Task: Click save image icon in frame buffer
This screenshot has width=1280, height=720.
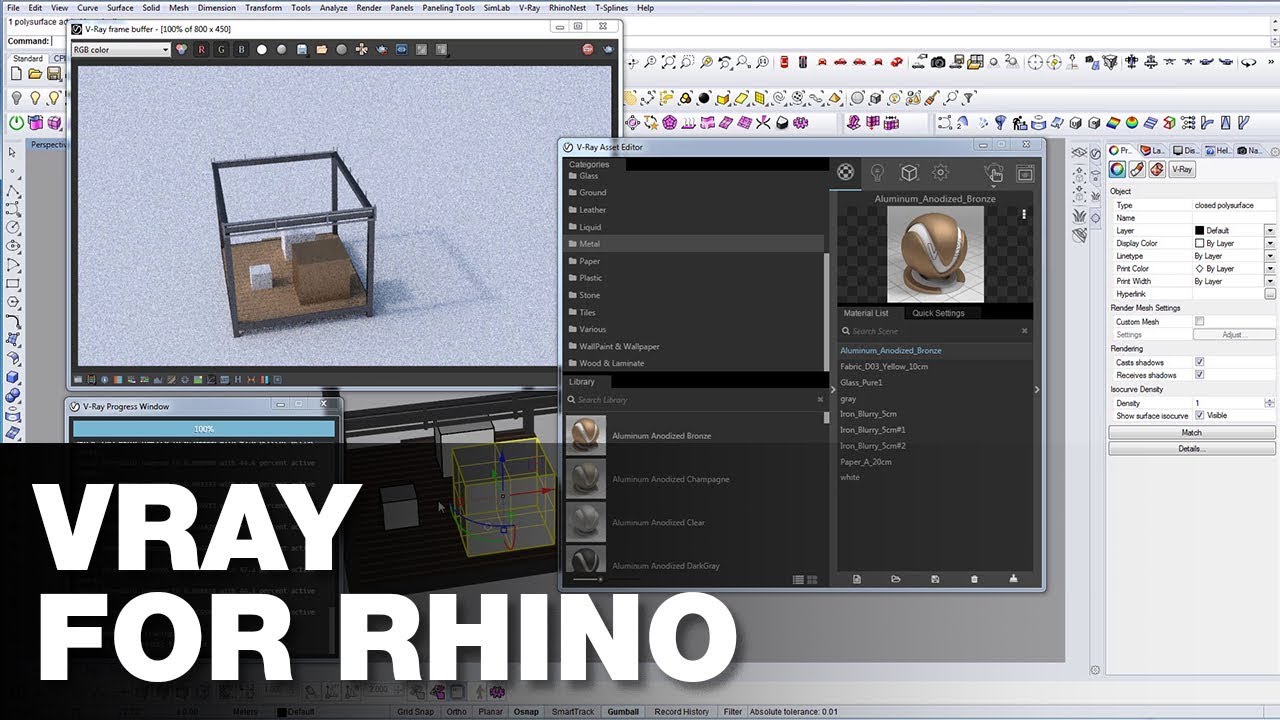Action: coord(302,49)
